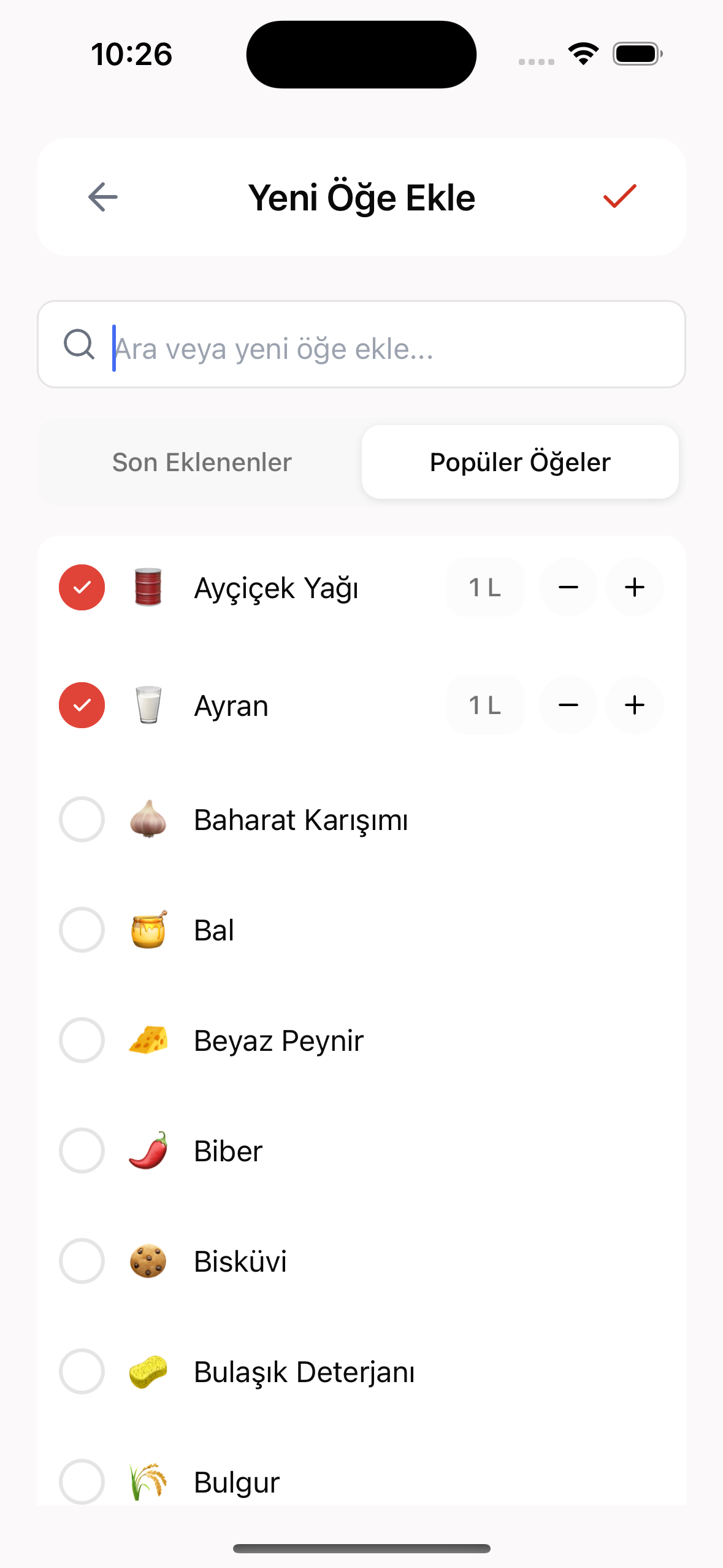Tap the honey pot icon for Bal
Screen dimensions: 723x1568
point(148,929)
